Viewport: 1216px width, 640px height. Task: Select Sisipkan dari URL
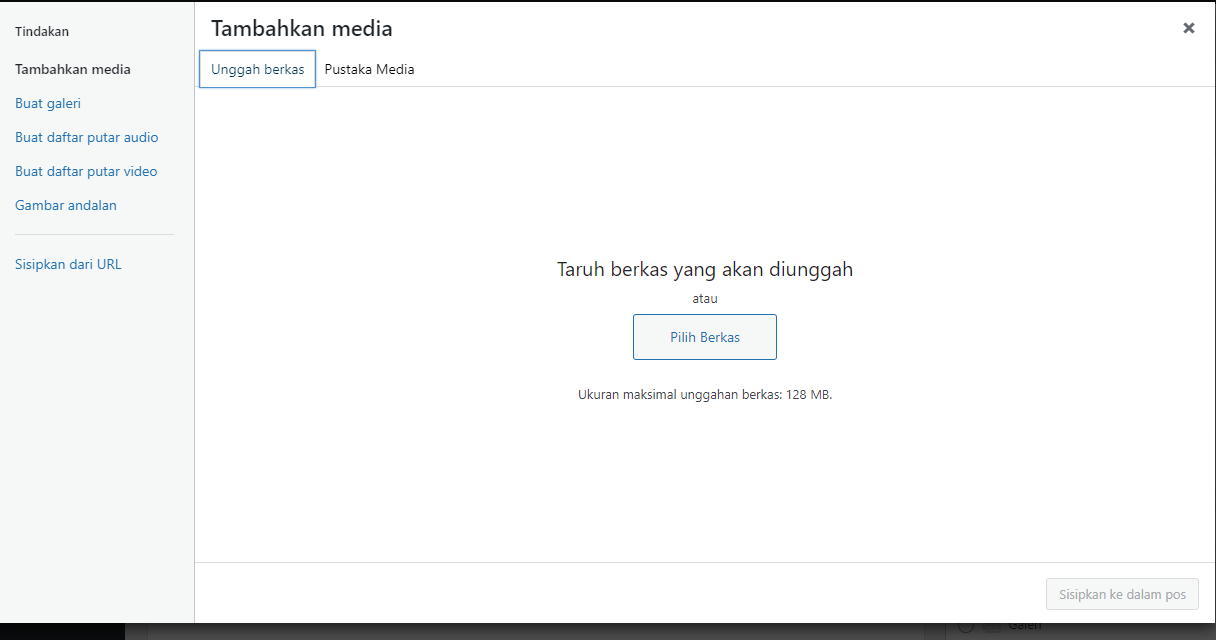coord(68,264)
